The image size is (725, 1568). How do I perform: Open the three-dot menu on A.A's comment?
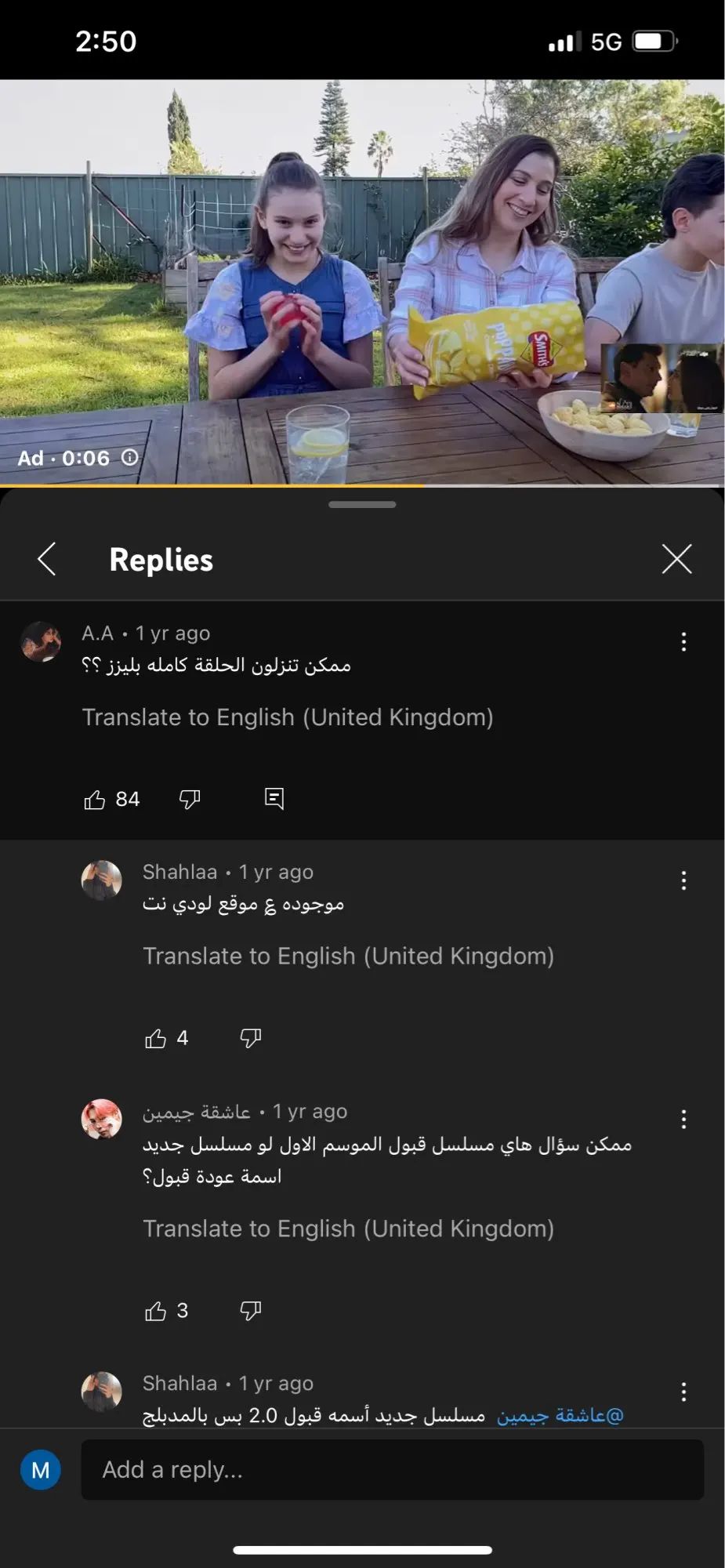(x=683, y=642)
